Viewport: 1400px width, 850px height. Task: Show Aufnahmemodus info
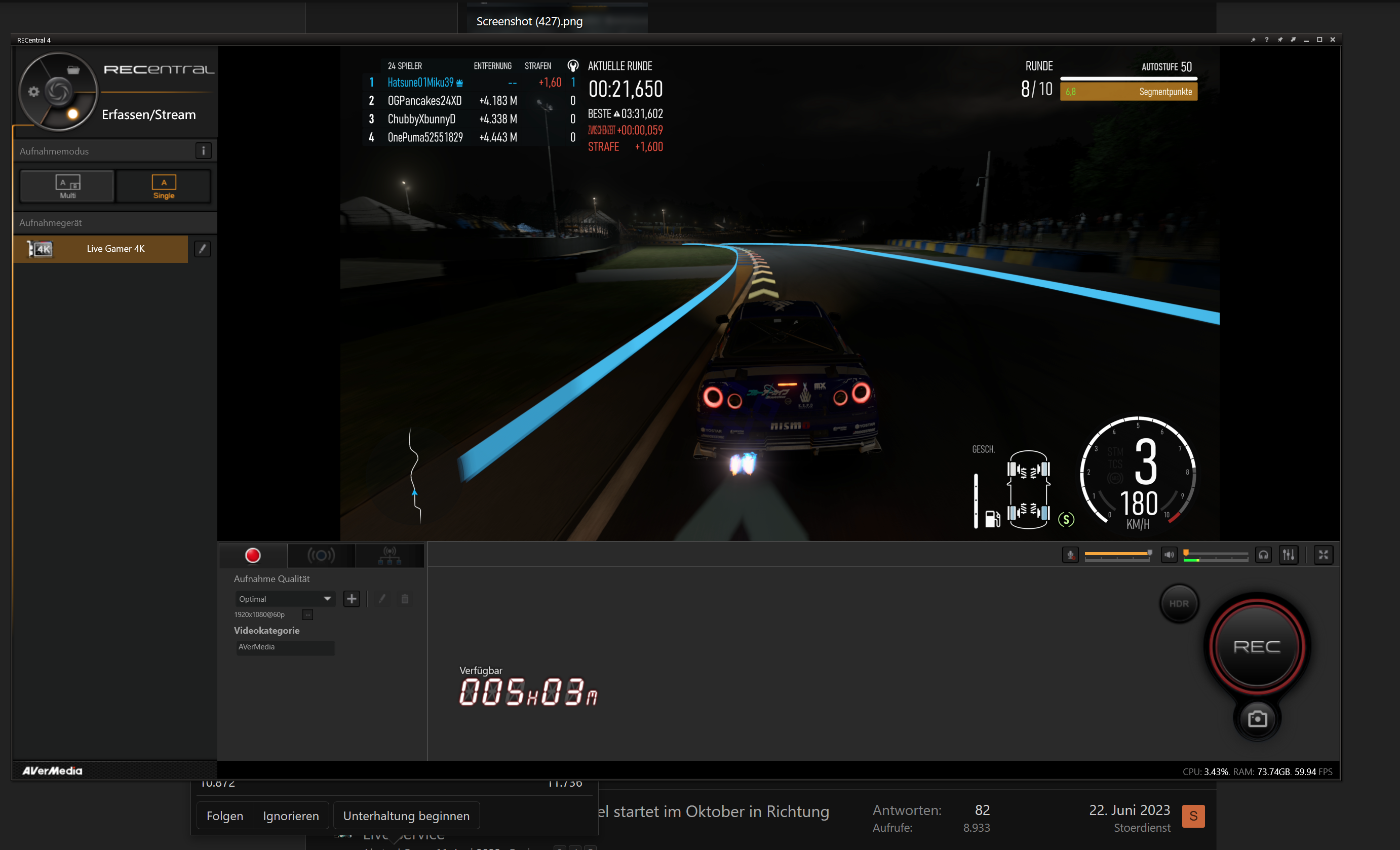[x=204, y=150]
